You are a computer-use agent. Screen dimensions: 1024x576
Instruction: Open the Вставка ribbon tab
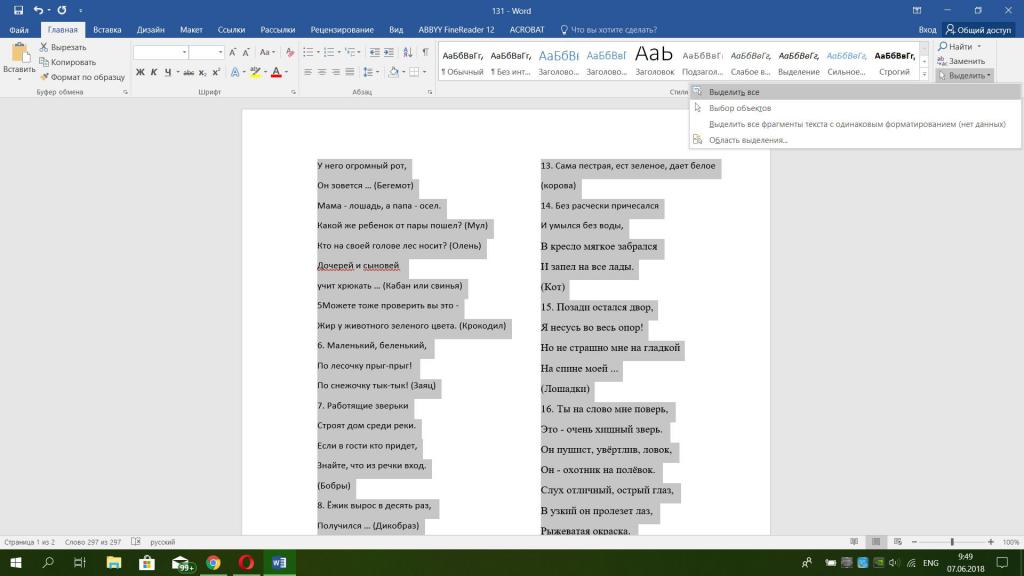pyautogui.click(x=107, y=30)
